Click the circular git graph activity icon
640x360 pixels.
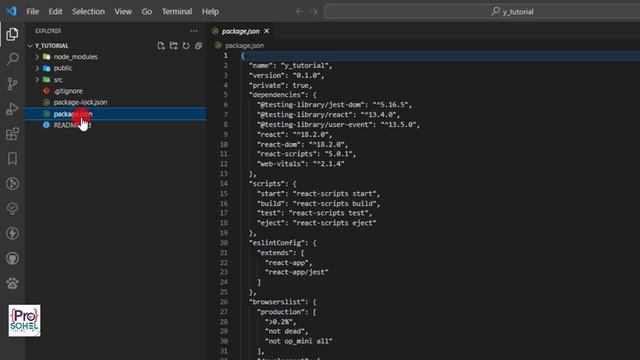pos(12,184)
